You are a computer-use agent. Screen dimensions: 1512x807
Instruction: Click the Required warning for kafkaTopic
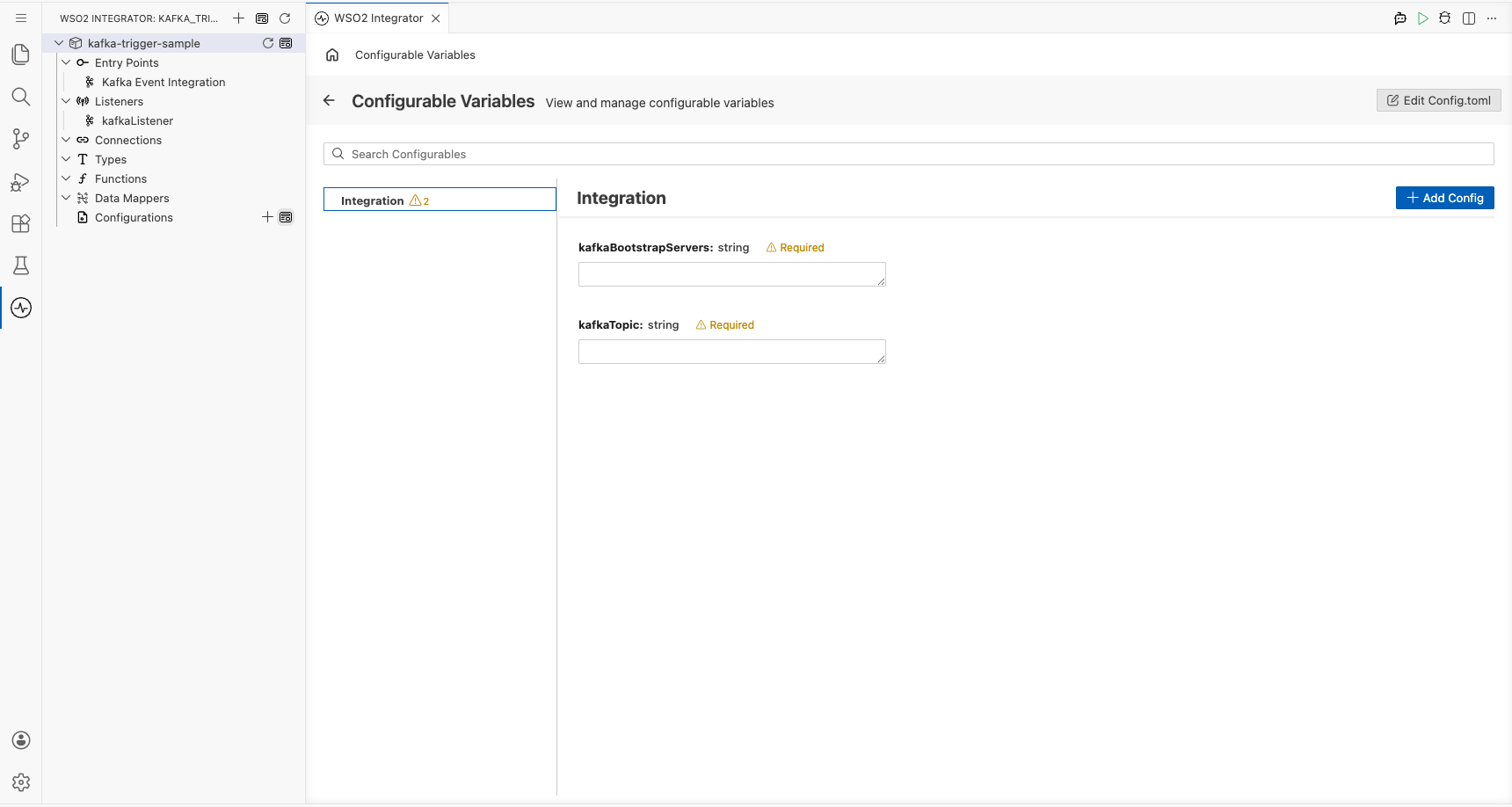click(x=724, y=325)
